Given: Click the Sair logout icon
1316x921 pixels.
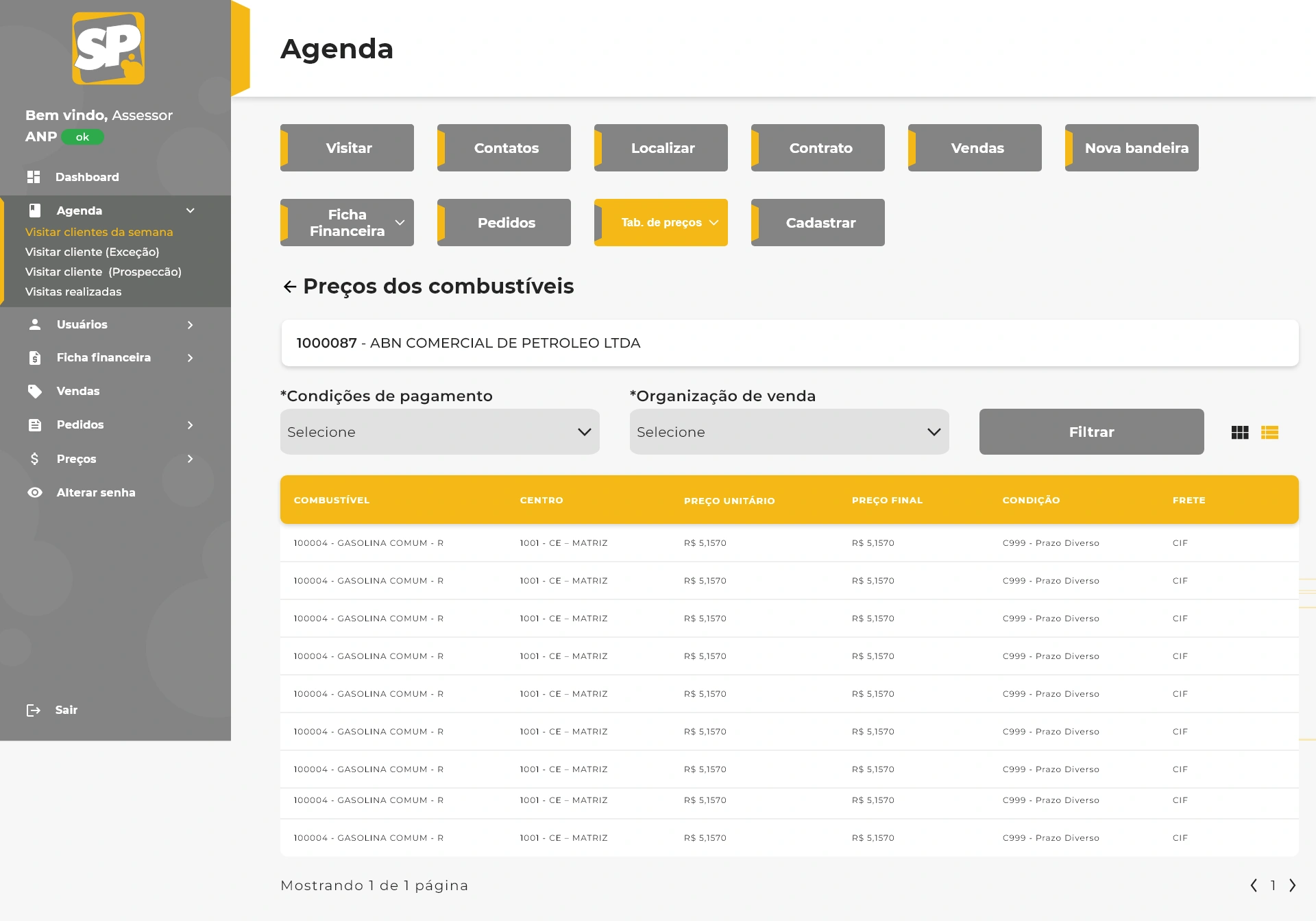Looking at the screenshot, I should pyautogui.click(x=34, y=710).
